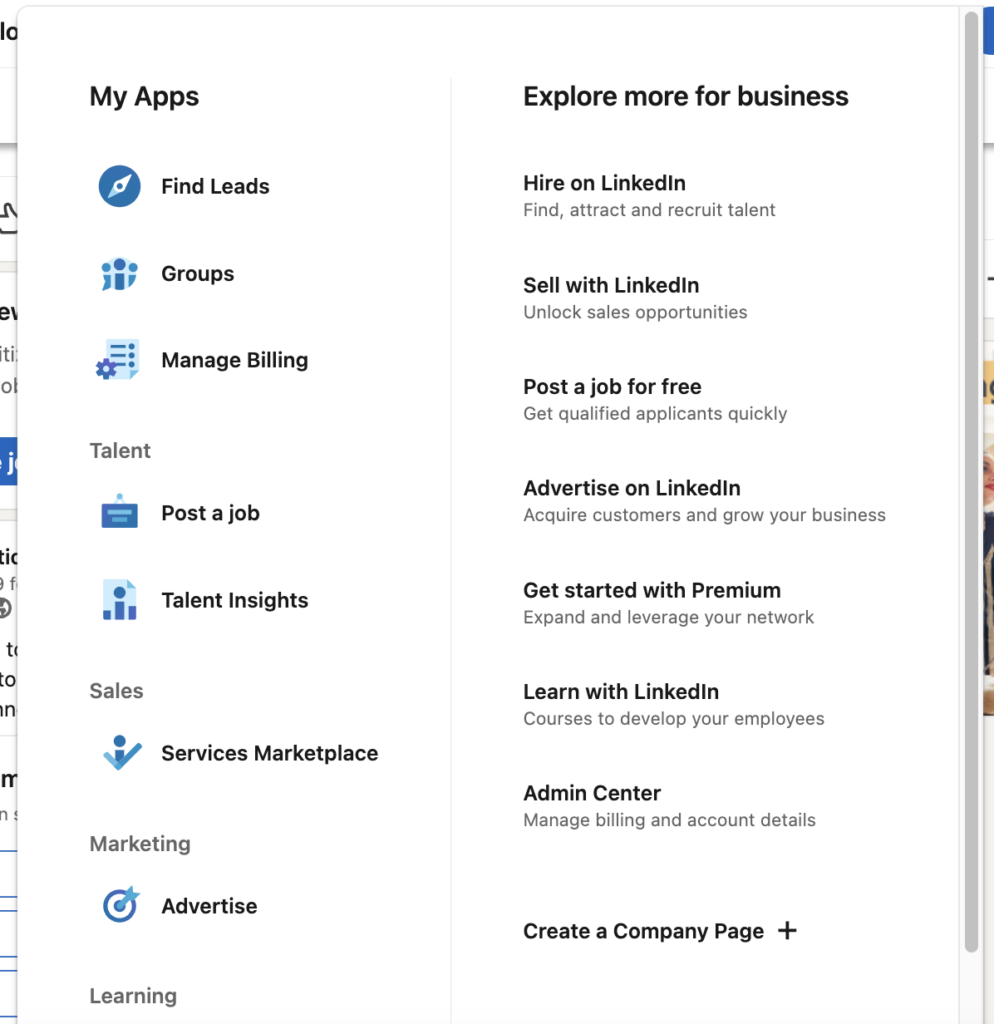This screenshot has height=1024, width=994.
Task: Click the Find Leads compass icon
Action: point(120,186)
